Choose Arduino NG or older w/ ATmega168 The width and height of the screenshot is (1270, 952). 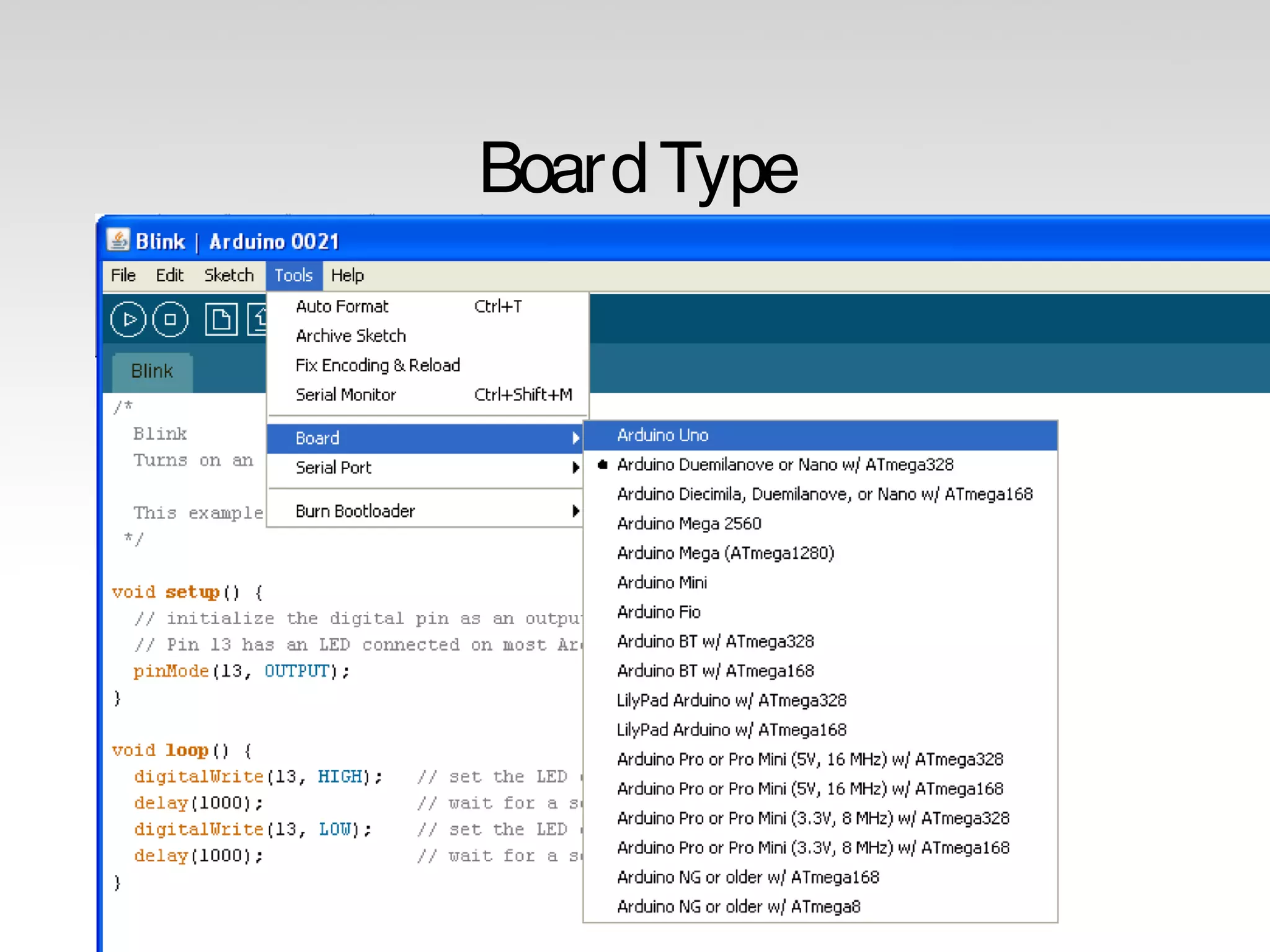tap(820, 877)
